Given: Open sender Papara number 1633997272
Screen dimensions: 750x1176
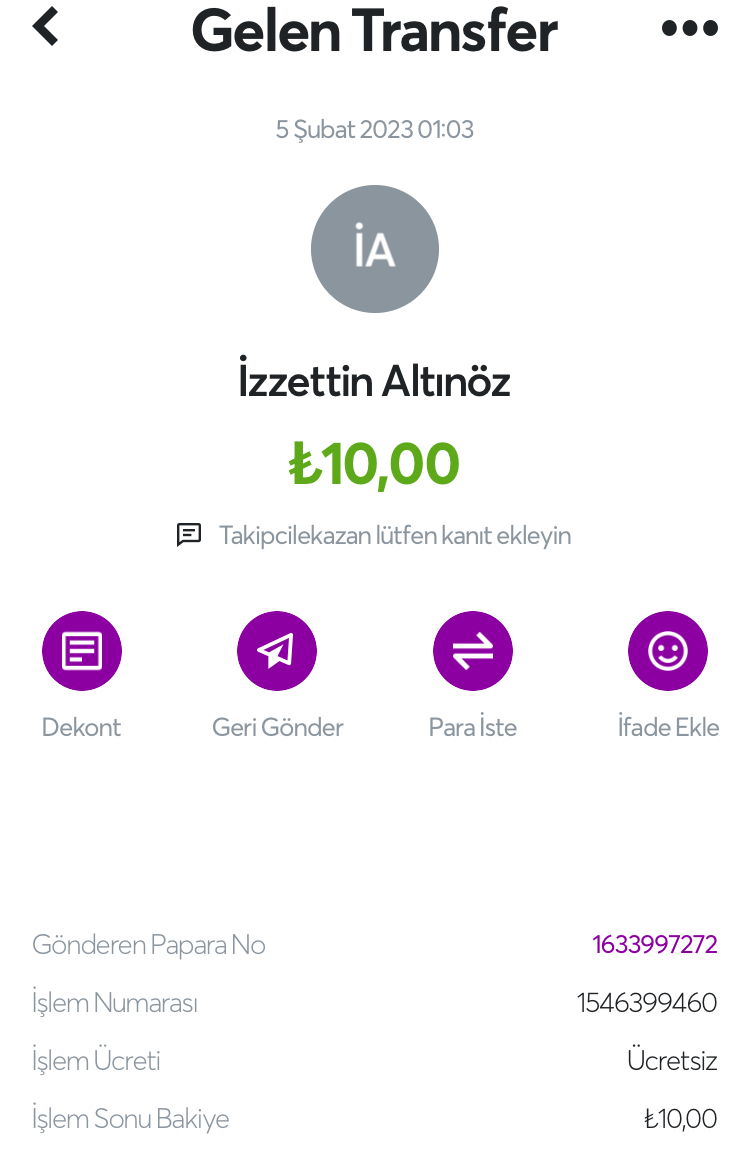Looking at the screenshot, I should pyautogui.click(x=655, y=945).
